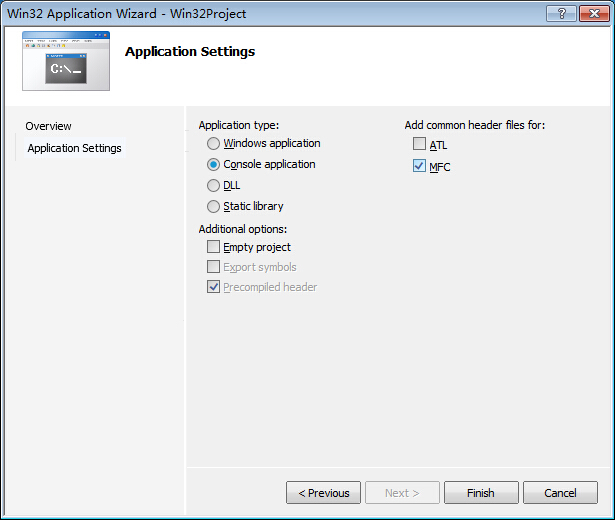Open the Overview page in sidebar

[x=48, y=126]
